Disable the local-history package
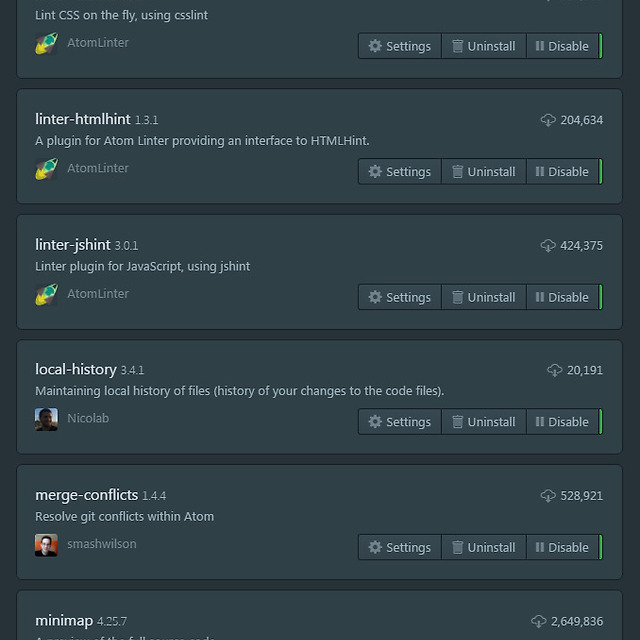640x640 pixels. click(562, 422)
